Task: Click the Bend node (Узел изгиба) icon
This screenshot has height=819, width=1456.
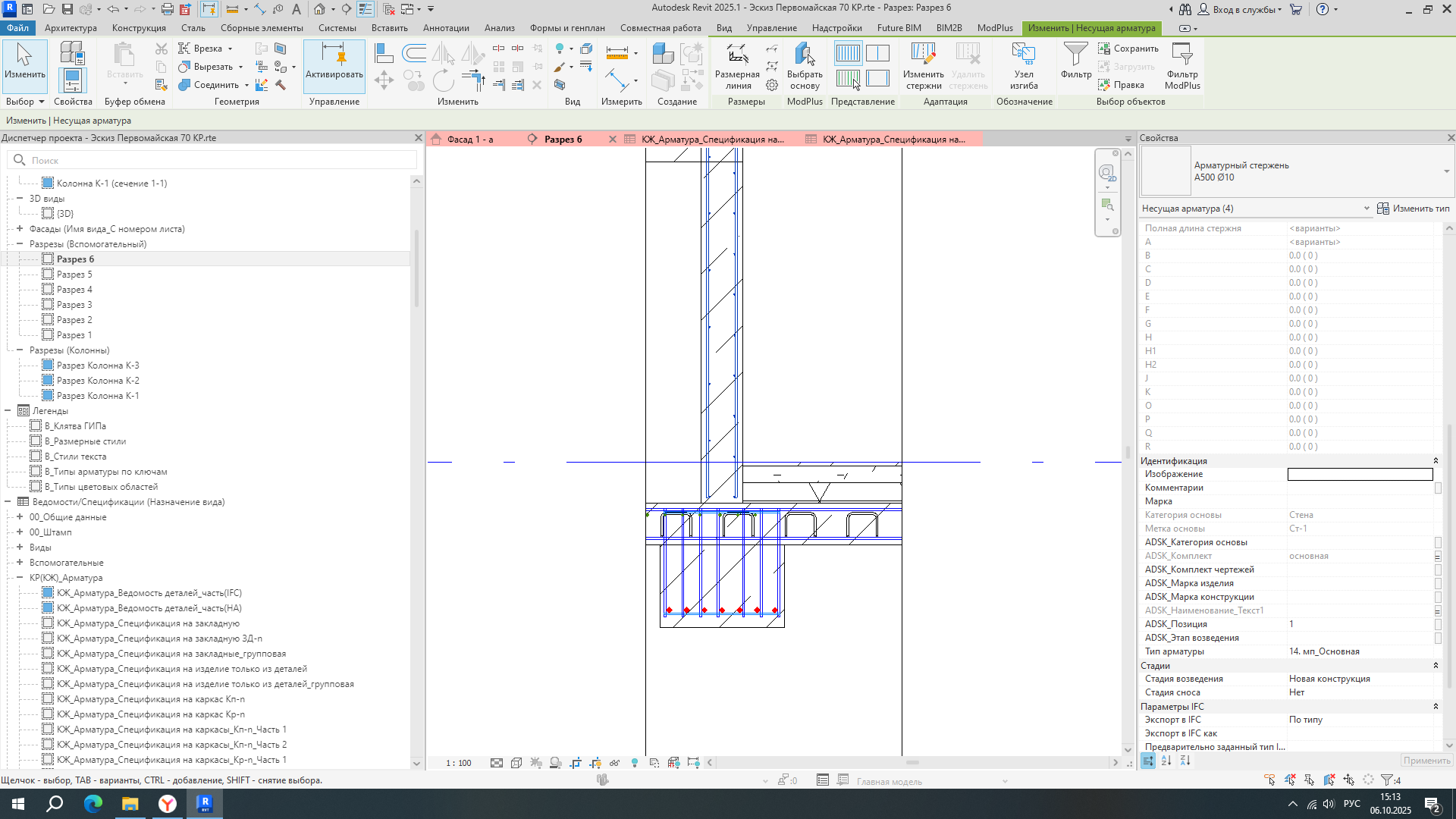Action: (1023, 65)
